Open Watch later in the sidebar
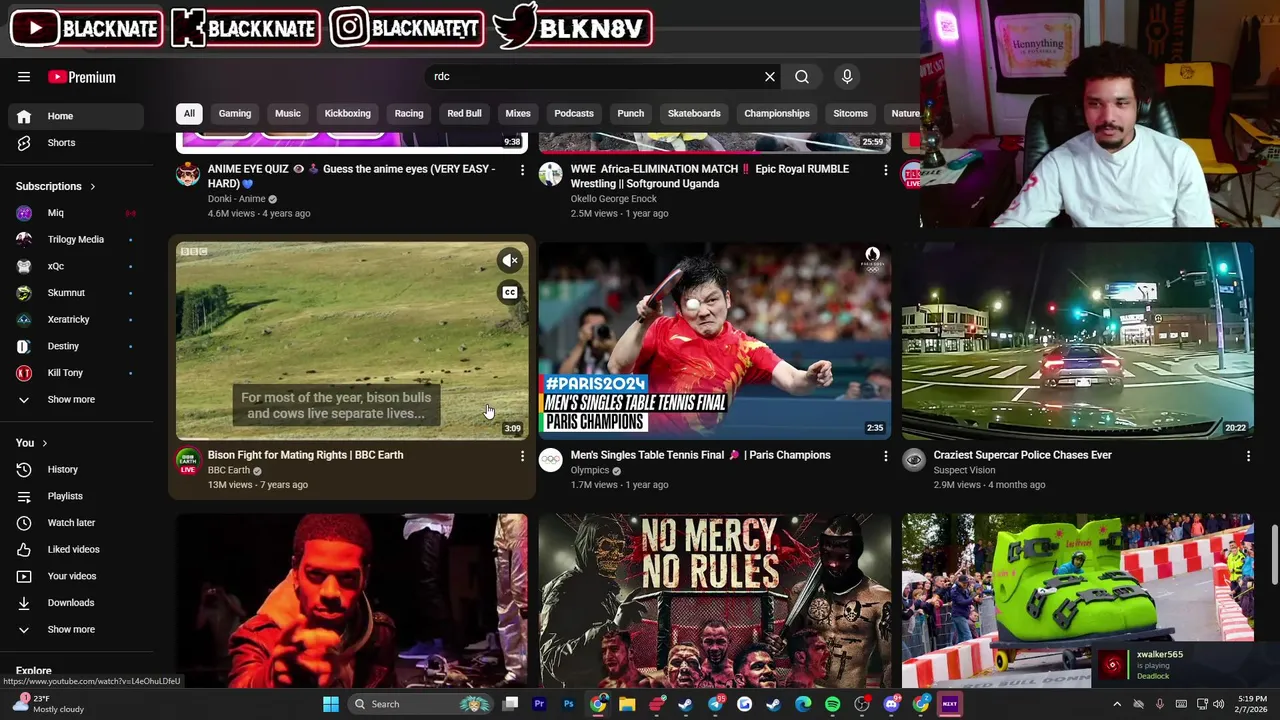Screen dimensions: 1280x720 (76, 523)
